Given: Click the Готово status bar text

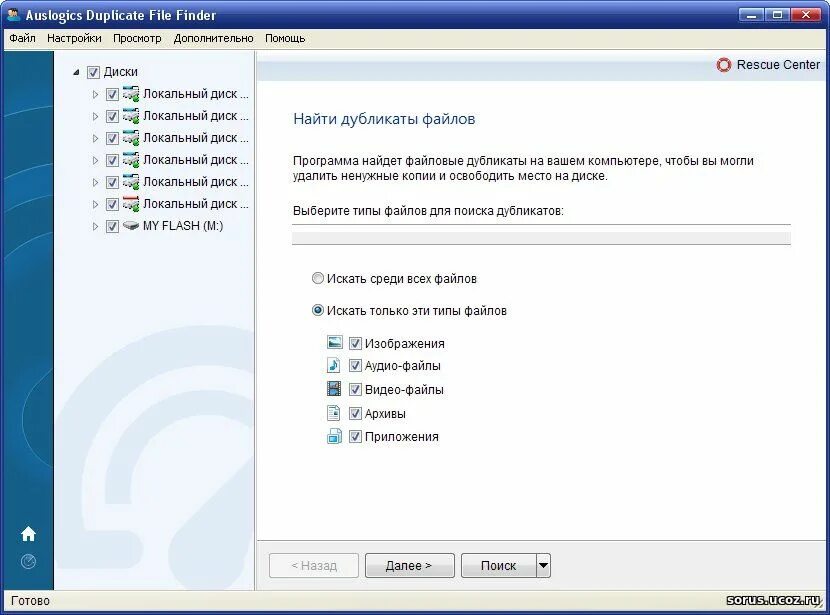Looking at the screenshot, I should 30,601.
